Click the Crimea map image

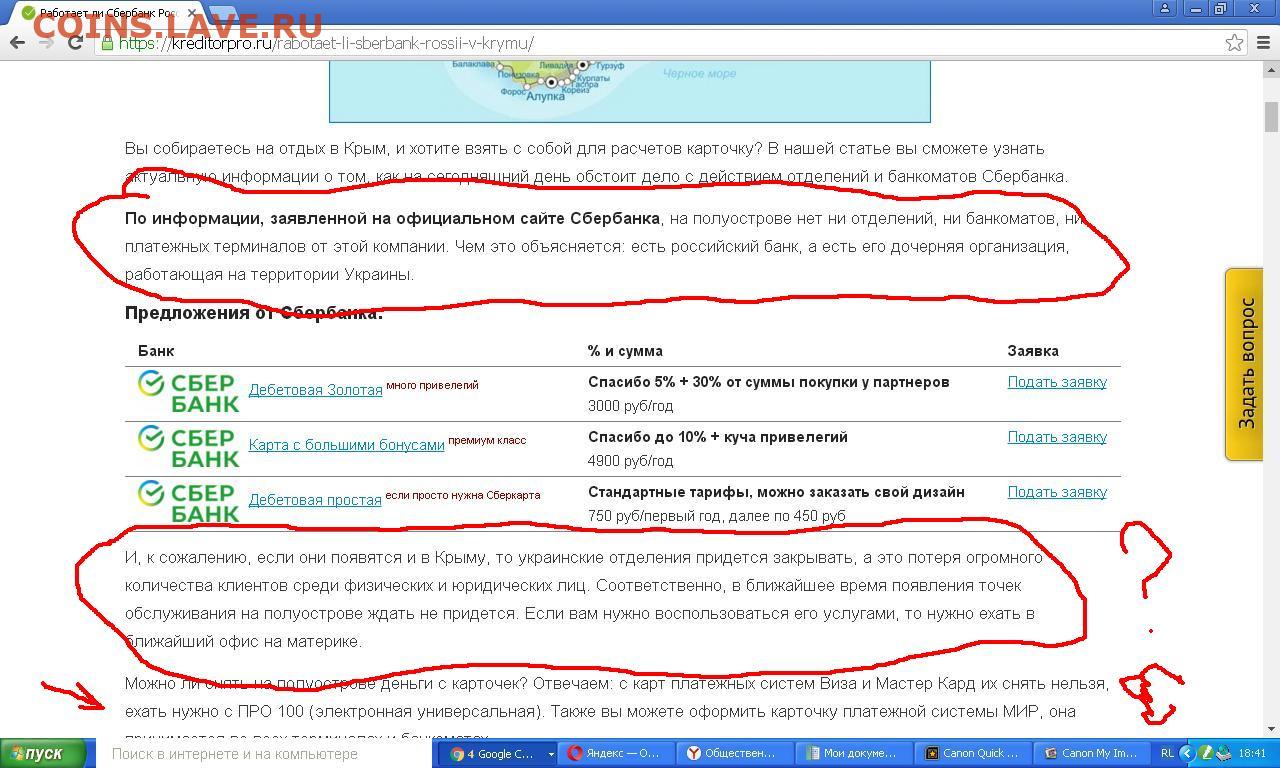coord(630,91)
